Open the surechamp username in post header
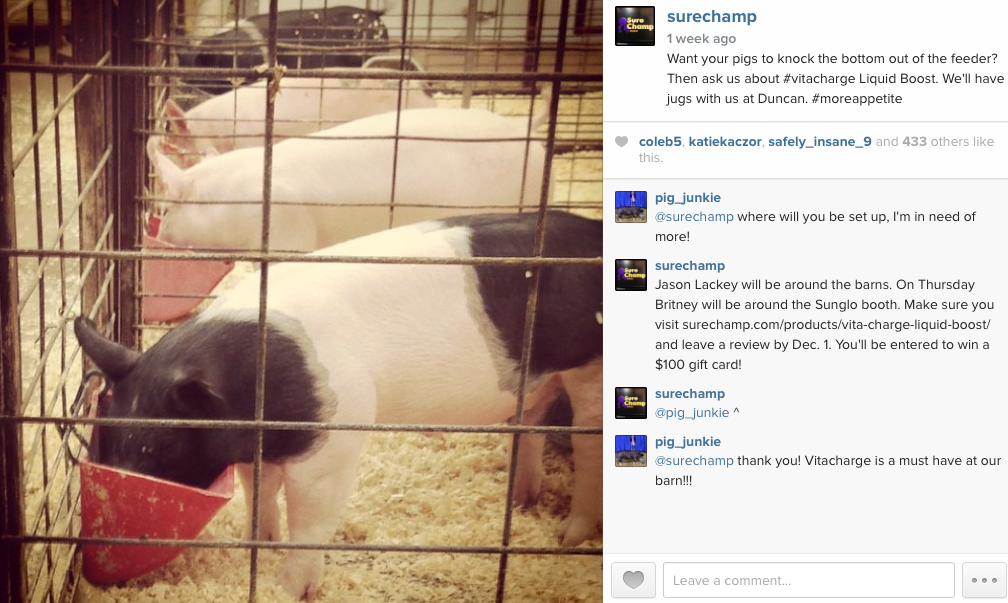Viewport: 1008px width, 603px height. tap(712, 17)
